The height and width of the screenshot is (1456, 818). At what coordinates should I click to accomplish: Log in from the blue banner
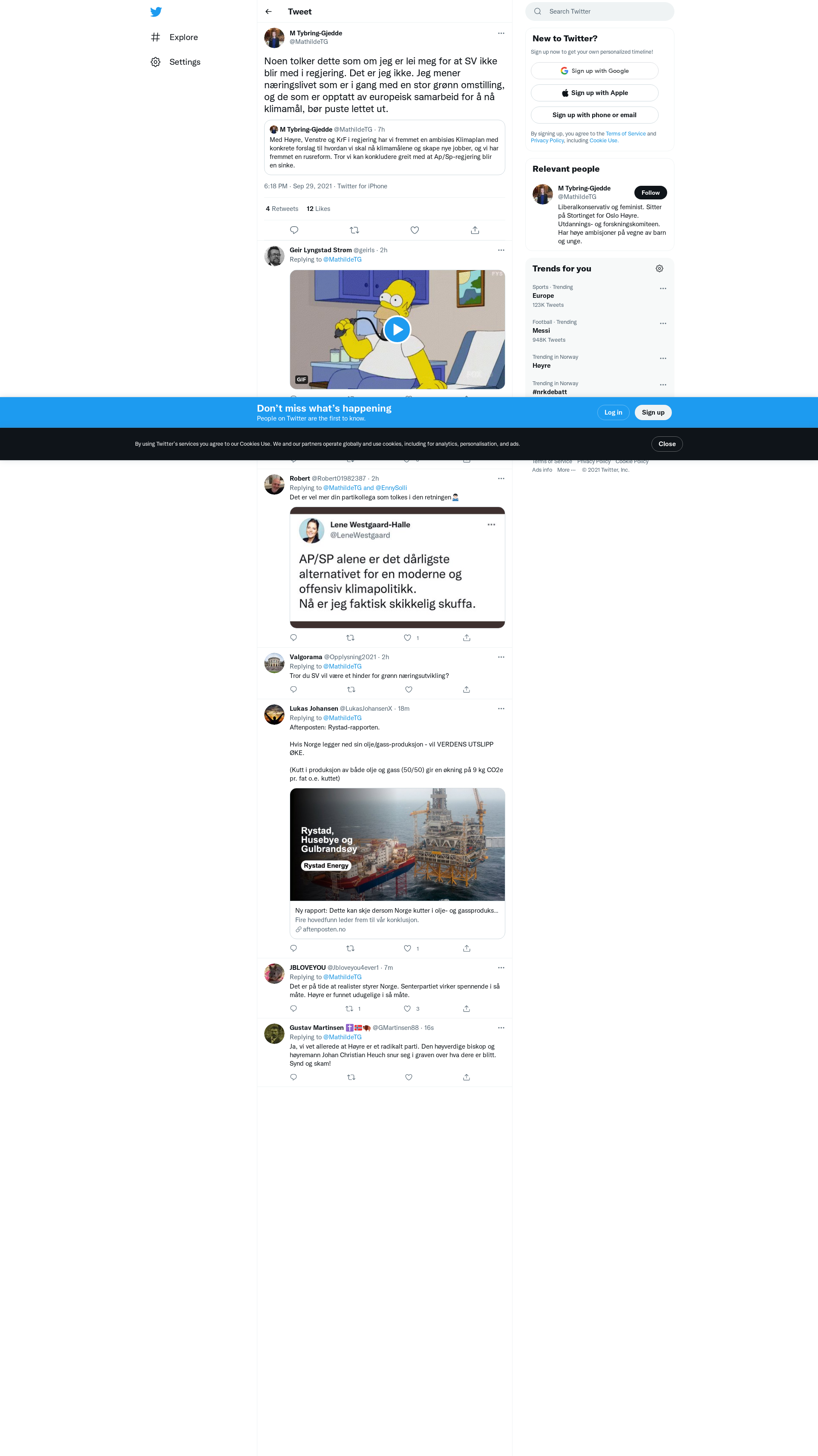coord(613,412)
